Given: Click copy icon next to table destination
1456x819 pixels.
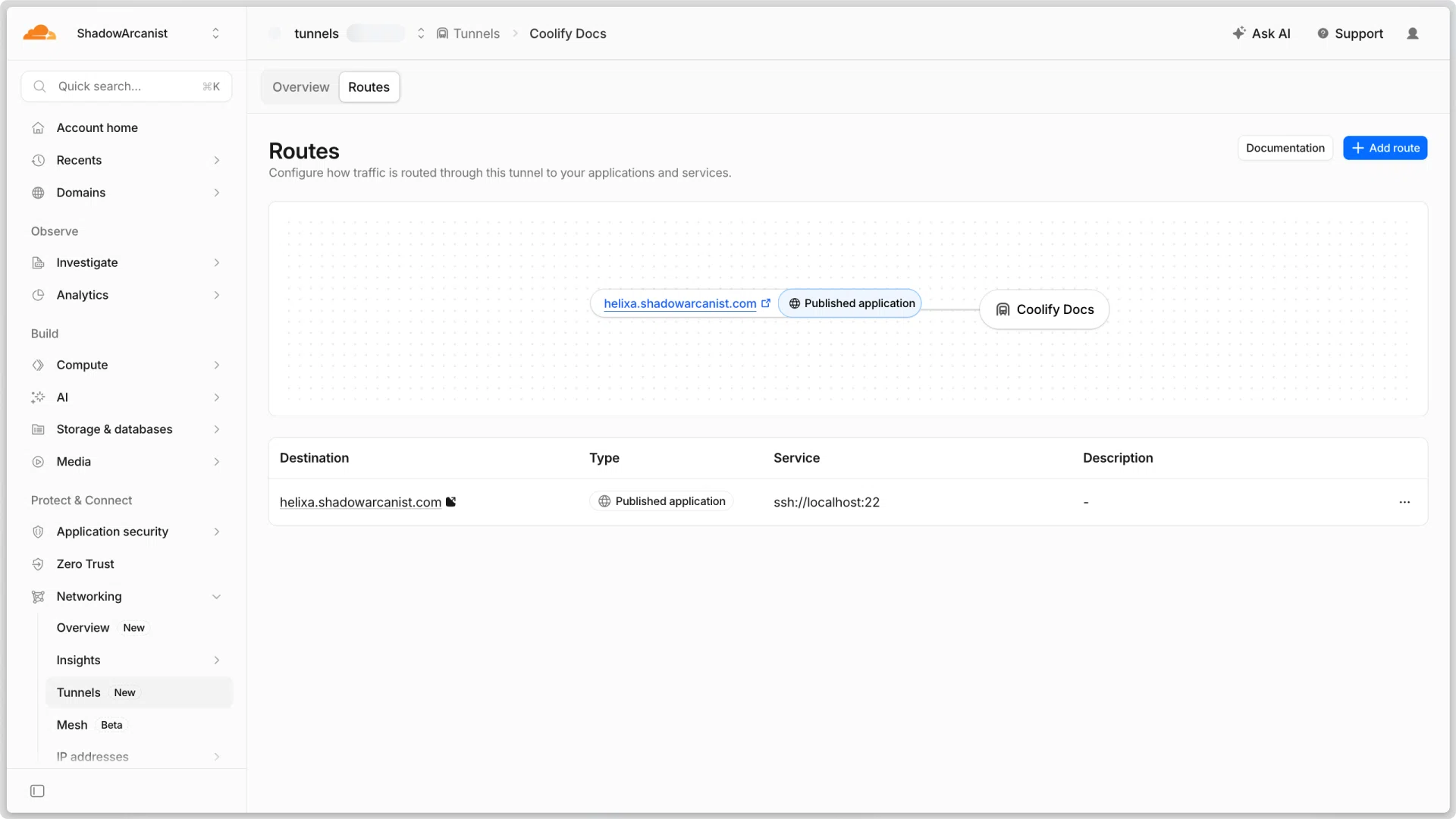Looking at the screenshot, I should pos(450,502).
